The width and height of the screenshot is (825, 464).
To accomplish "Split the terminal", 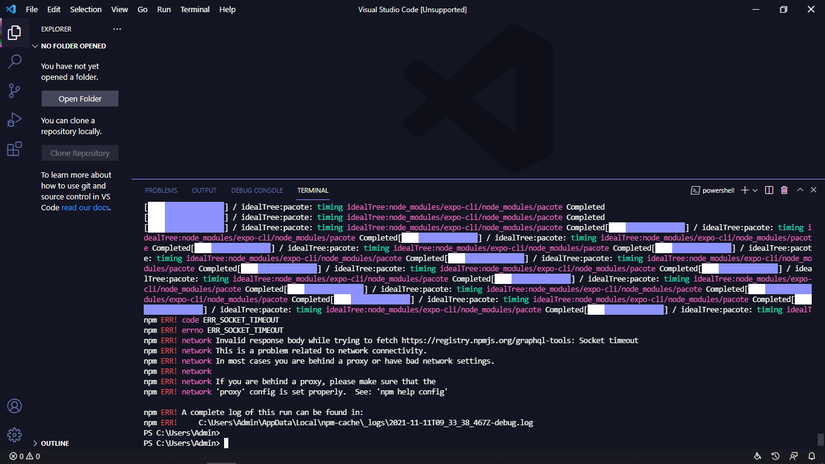I will point(769,190).
